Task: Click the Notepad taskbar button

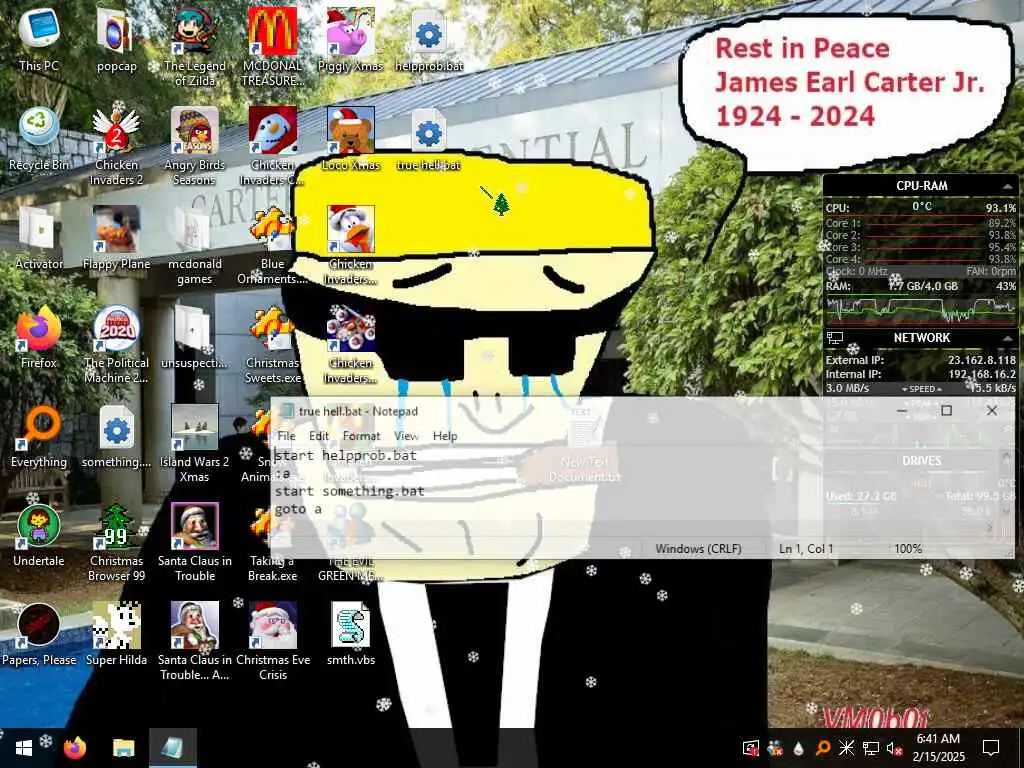Action: pos(172,748)
